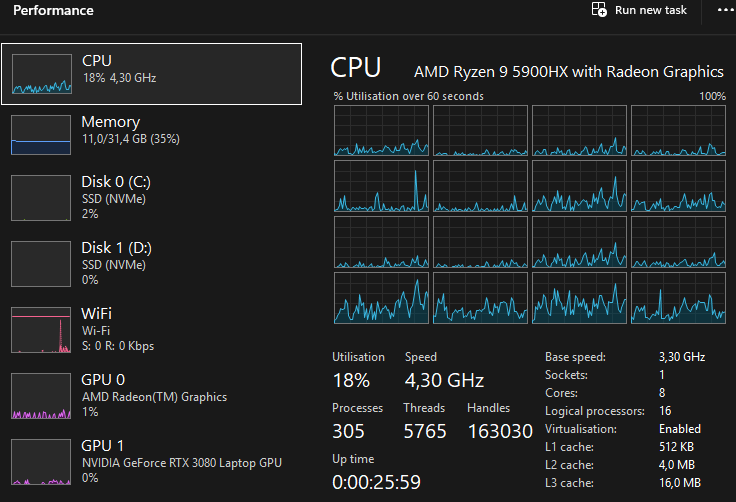This screenshot has height=502, width=736.
Task: Select the WiFi activity mini graph
Action: (42, 330)
